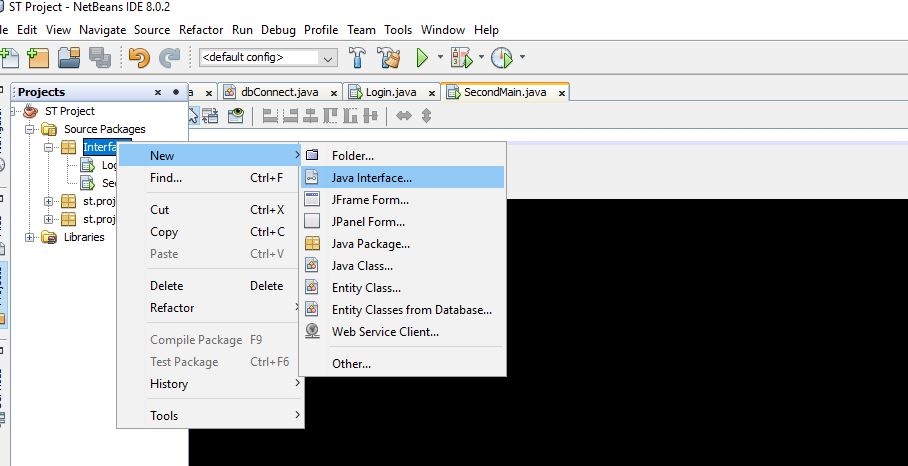Open the Profile Project dropdown arrow
The width and height of the screenshot is (908, 466).
pos(522,57)
